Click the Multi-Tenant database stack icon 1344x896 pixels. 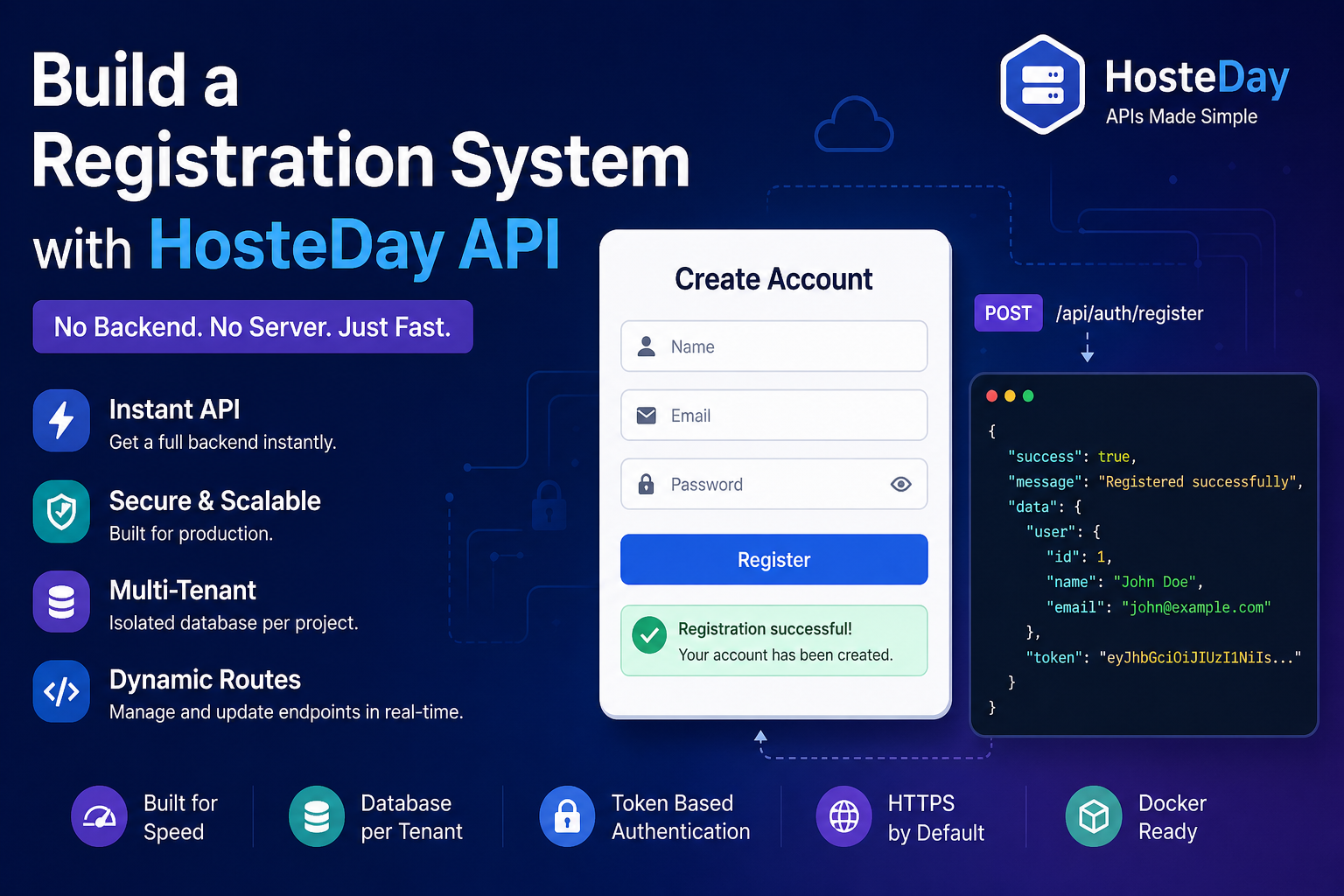pos(61,602)
